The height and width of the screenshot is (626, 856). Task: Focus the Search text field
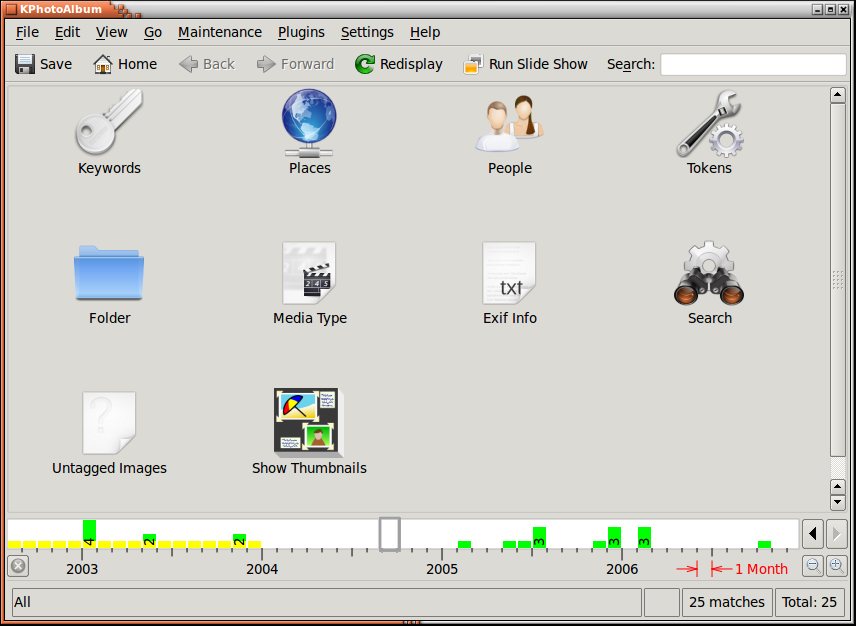(x=753, y=64)
